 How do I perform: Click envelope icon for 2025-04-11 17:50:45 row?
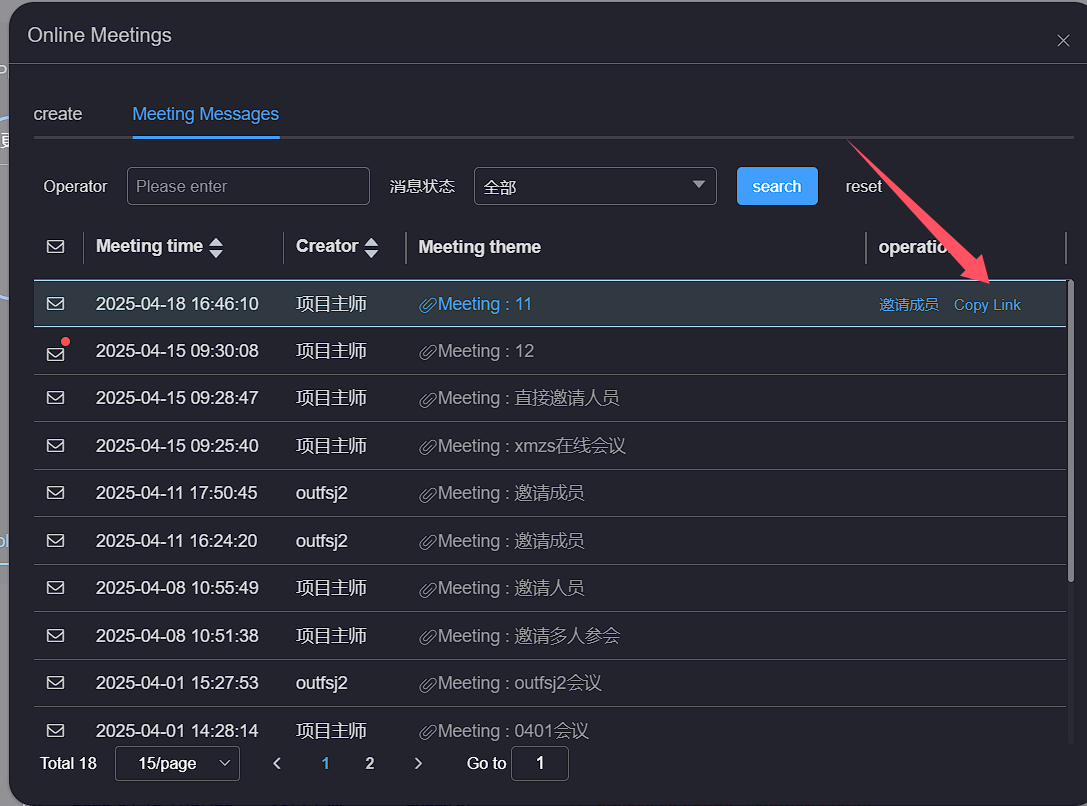pos(55,493)
